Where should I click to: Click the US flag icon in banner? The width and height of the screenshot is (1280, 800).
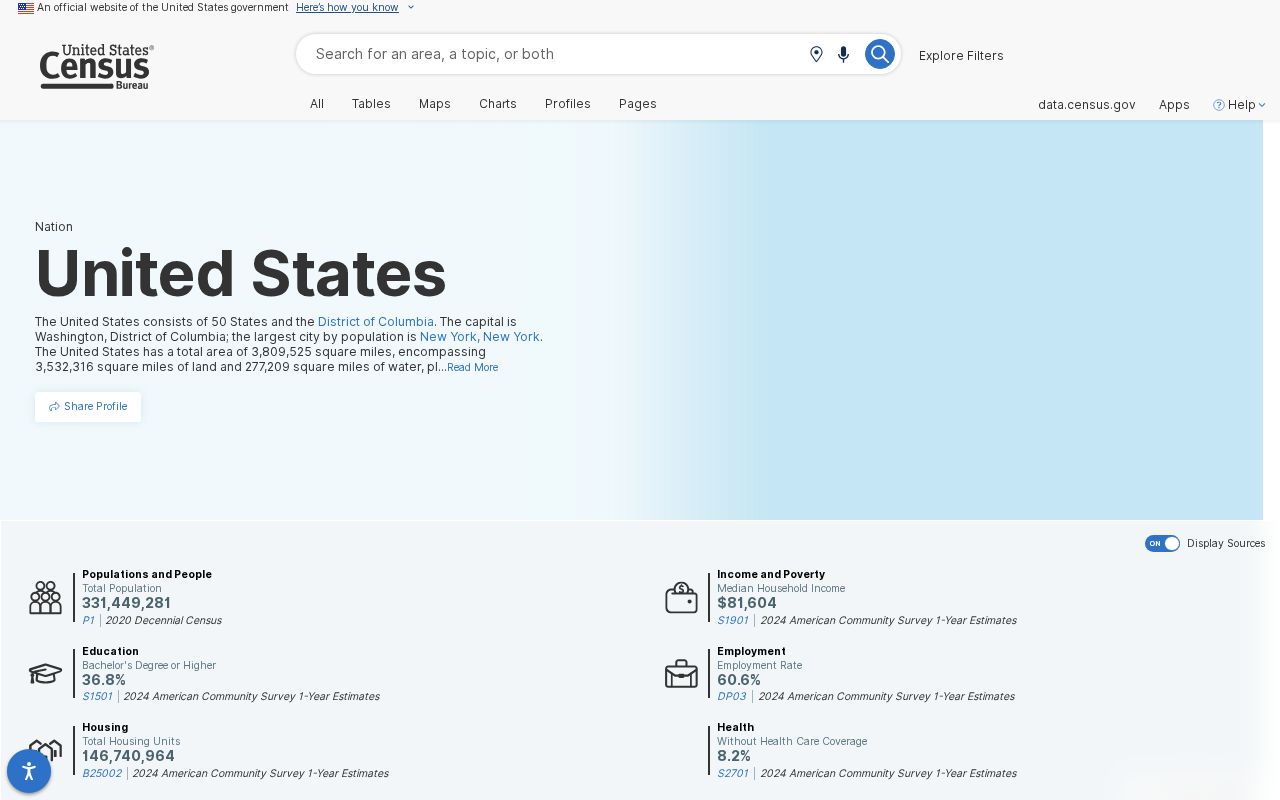(x=26, y=8)
